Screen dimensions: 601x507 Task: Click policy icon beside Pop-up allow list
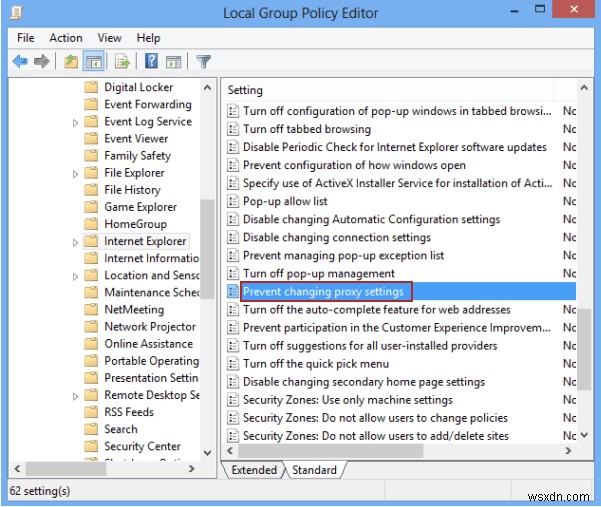tap(233, 201)
